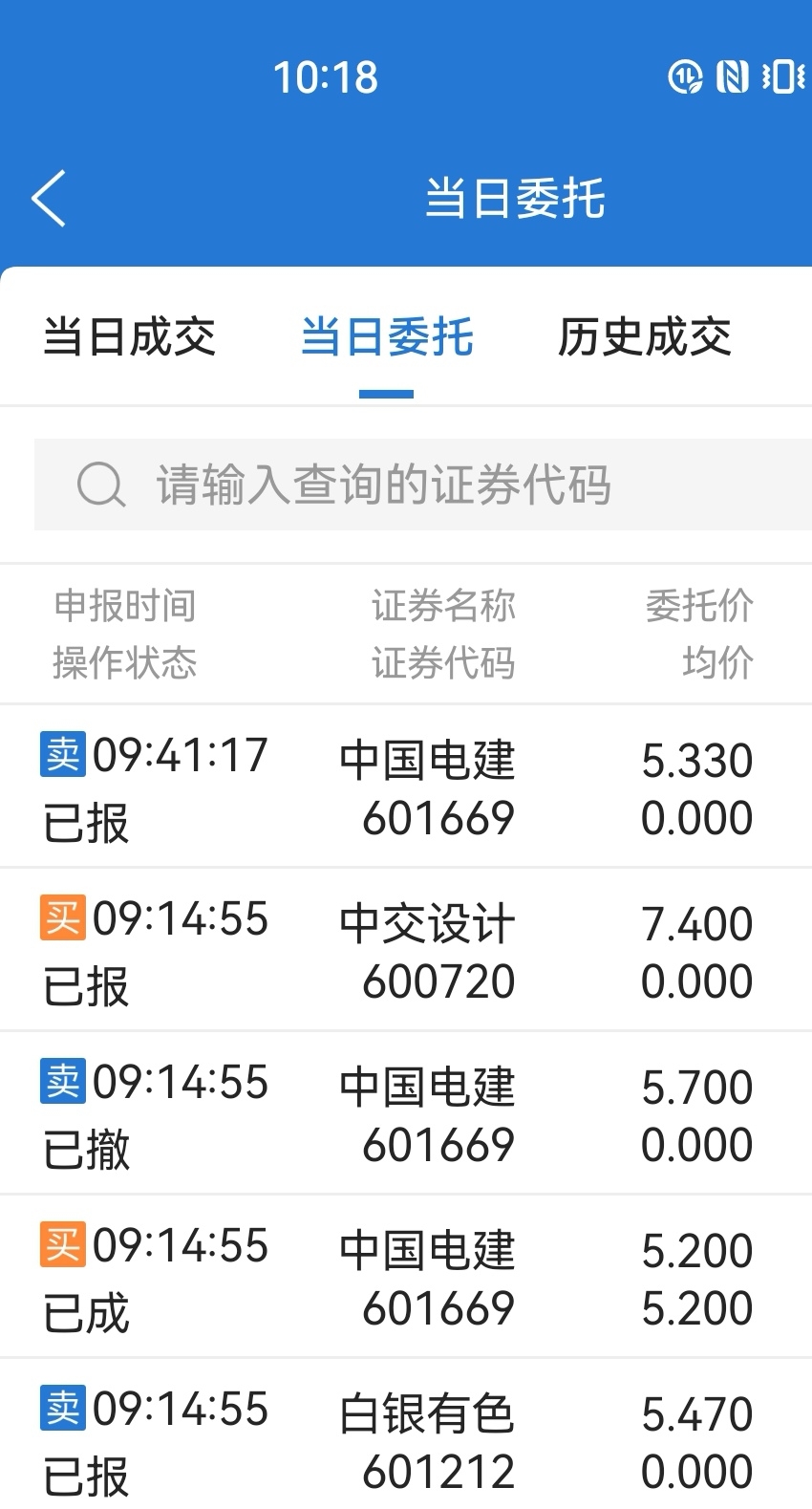This screenshot has height=1509, width=812.
Task: Tap the 卖 badge on the 已撤 order
Action: point(63,1081)
